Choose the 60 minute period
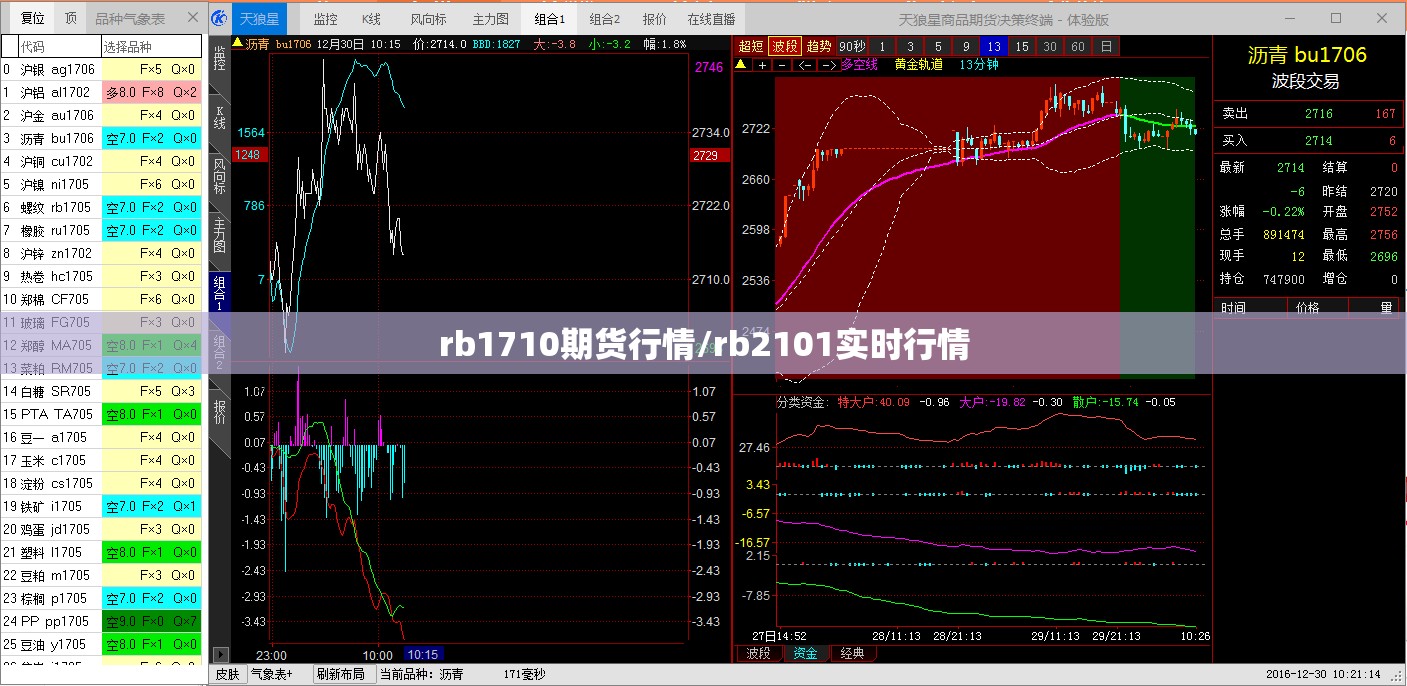This screenshot has height=686, width=1407. 1077,46
